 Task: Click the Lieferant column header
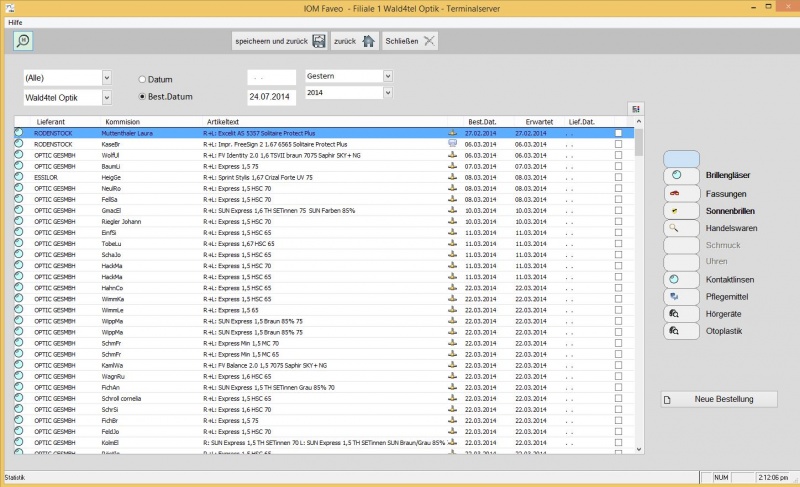[x=50, y=121]
